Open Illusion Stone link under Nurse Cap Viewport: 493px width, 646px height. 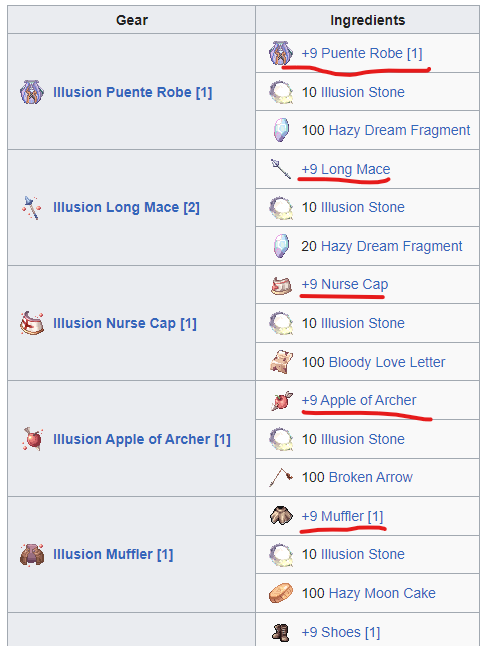click(363, 323)
